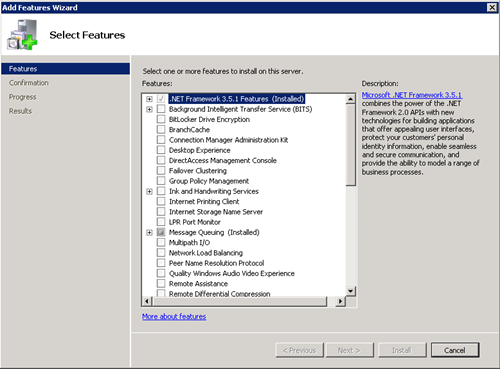Select the Internet Printing Client row text
Screen dimensions: 500x369
tap(204, 201)
